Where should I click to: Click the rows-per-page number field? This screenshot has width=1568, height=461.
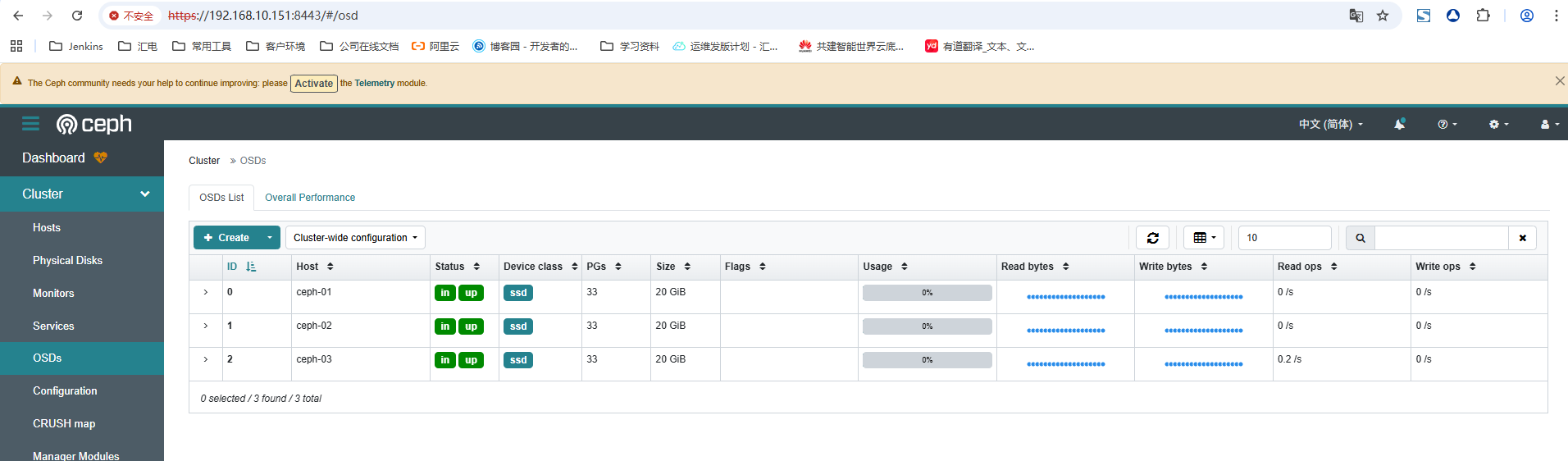1285,238
